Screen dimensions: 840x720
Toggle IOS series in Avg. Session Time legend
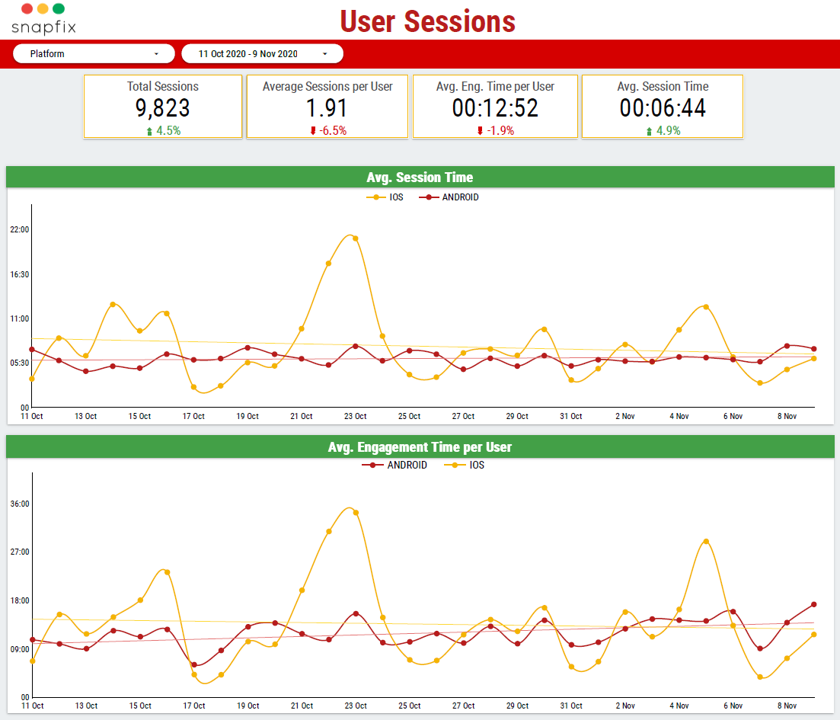pyautogui.click(x=385, y=197)
